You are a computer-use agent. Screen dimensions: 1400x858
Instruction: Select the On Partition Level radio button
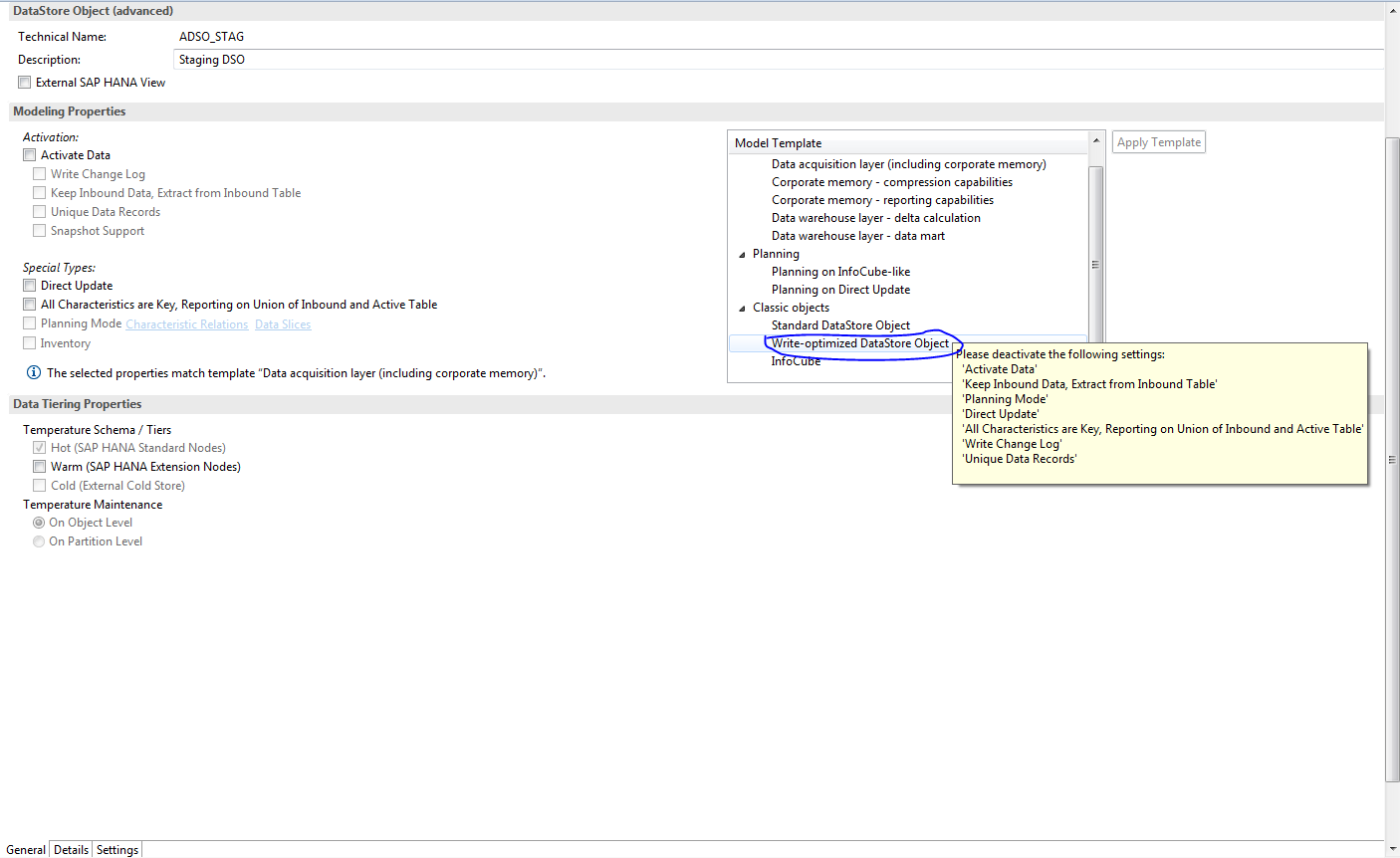38,540
